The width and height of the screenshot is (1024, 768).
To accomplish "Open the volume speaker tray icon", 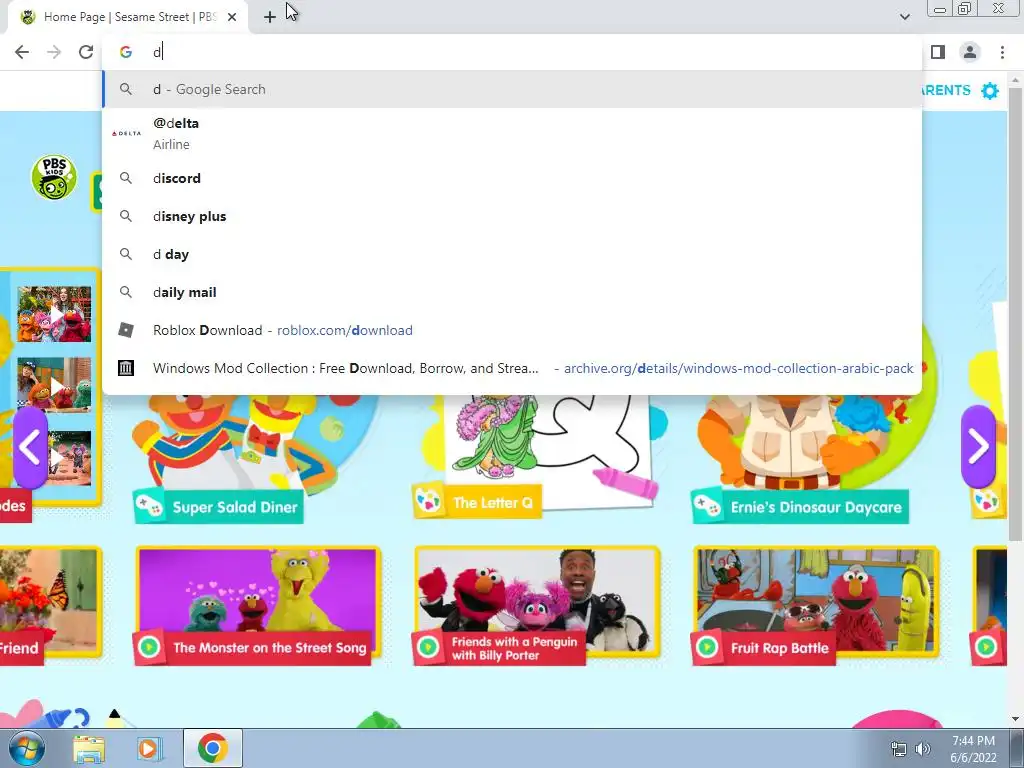I will point(923,749).
